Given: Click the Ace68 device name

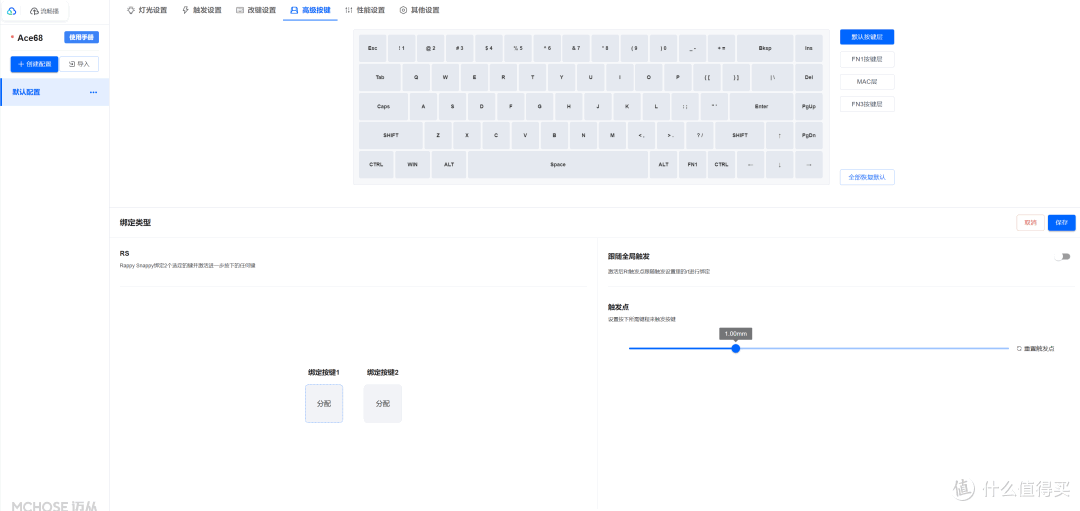Looking at the screenshot, I should pyautogui.click(x=30, y=38).
